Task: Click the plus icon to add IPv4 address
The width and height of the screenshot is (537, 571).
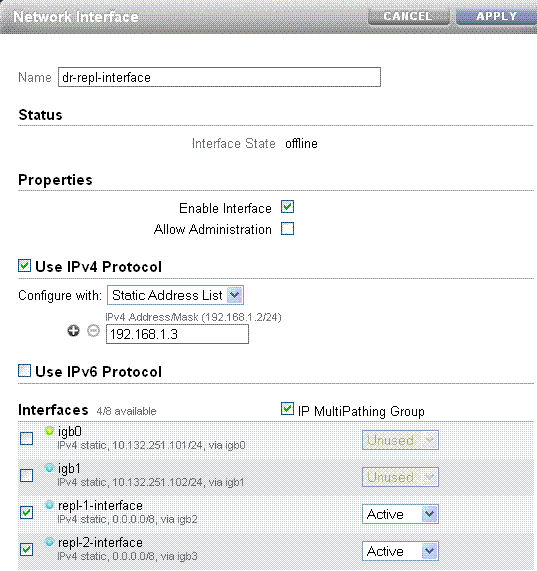Action: point(74,331)
